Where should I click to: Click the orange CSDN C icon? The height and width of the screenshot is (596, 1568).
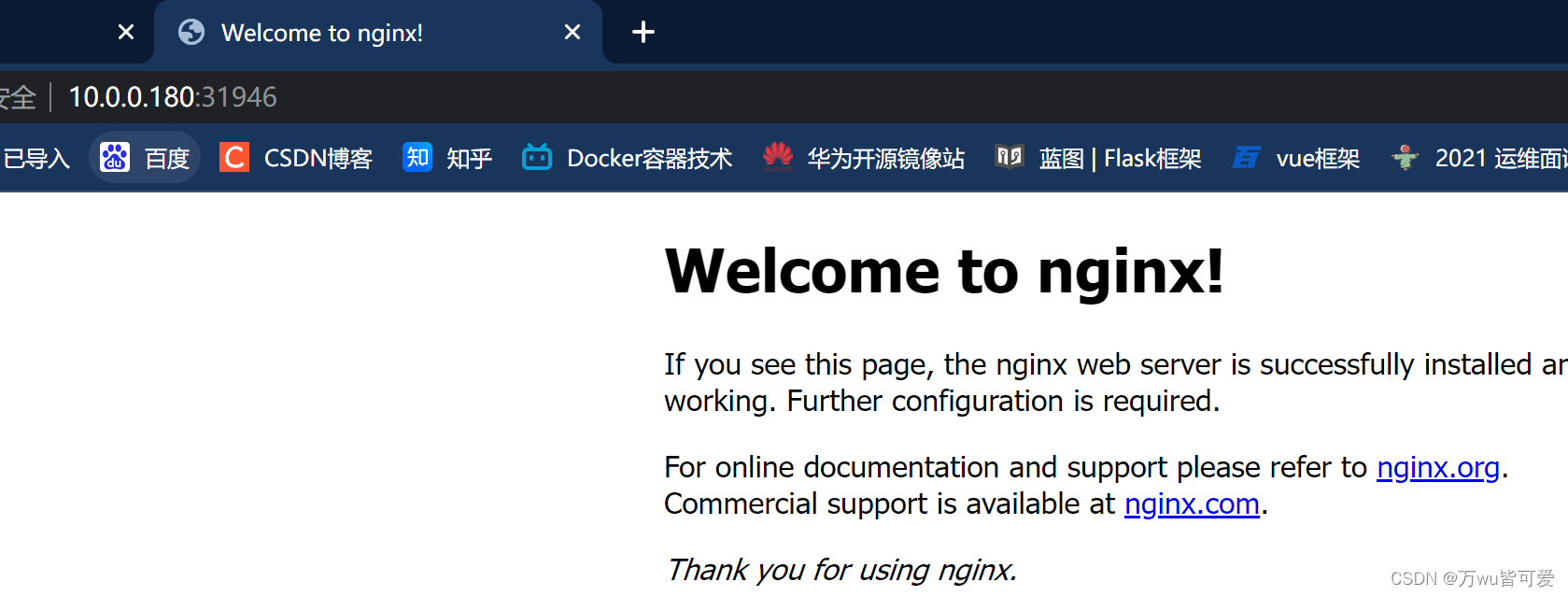[x=234, y=157]
